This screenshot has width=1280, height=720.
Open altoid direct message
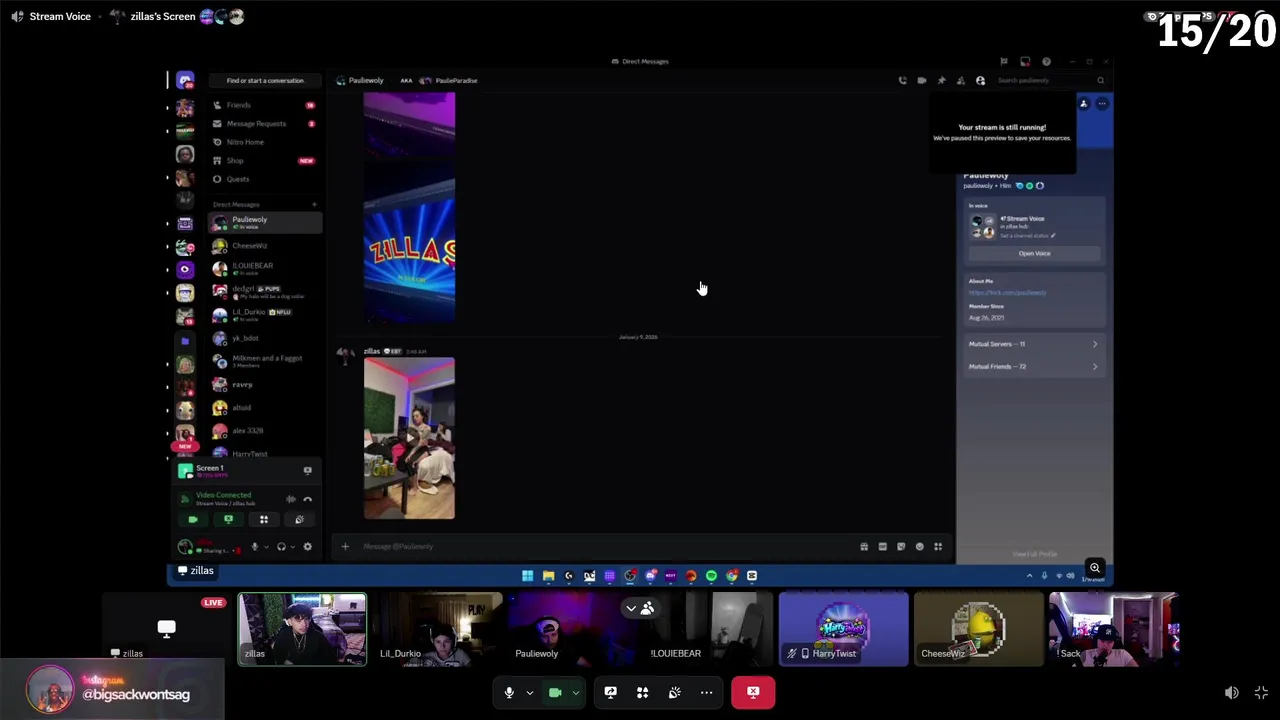click(265, 408)
